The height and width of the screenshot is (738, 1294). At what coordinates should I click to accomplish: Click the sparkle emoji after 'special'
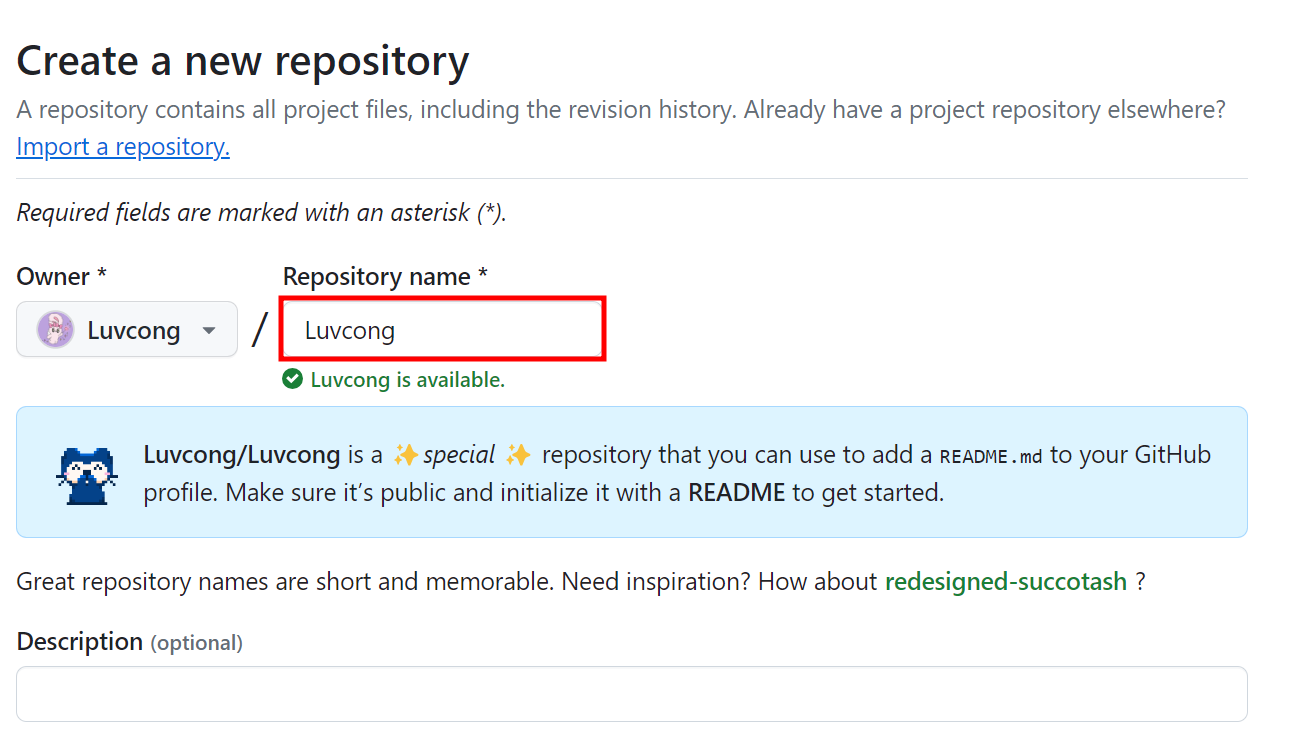(518, 454)
